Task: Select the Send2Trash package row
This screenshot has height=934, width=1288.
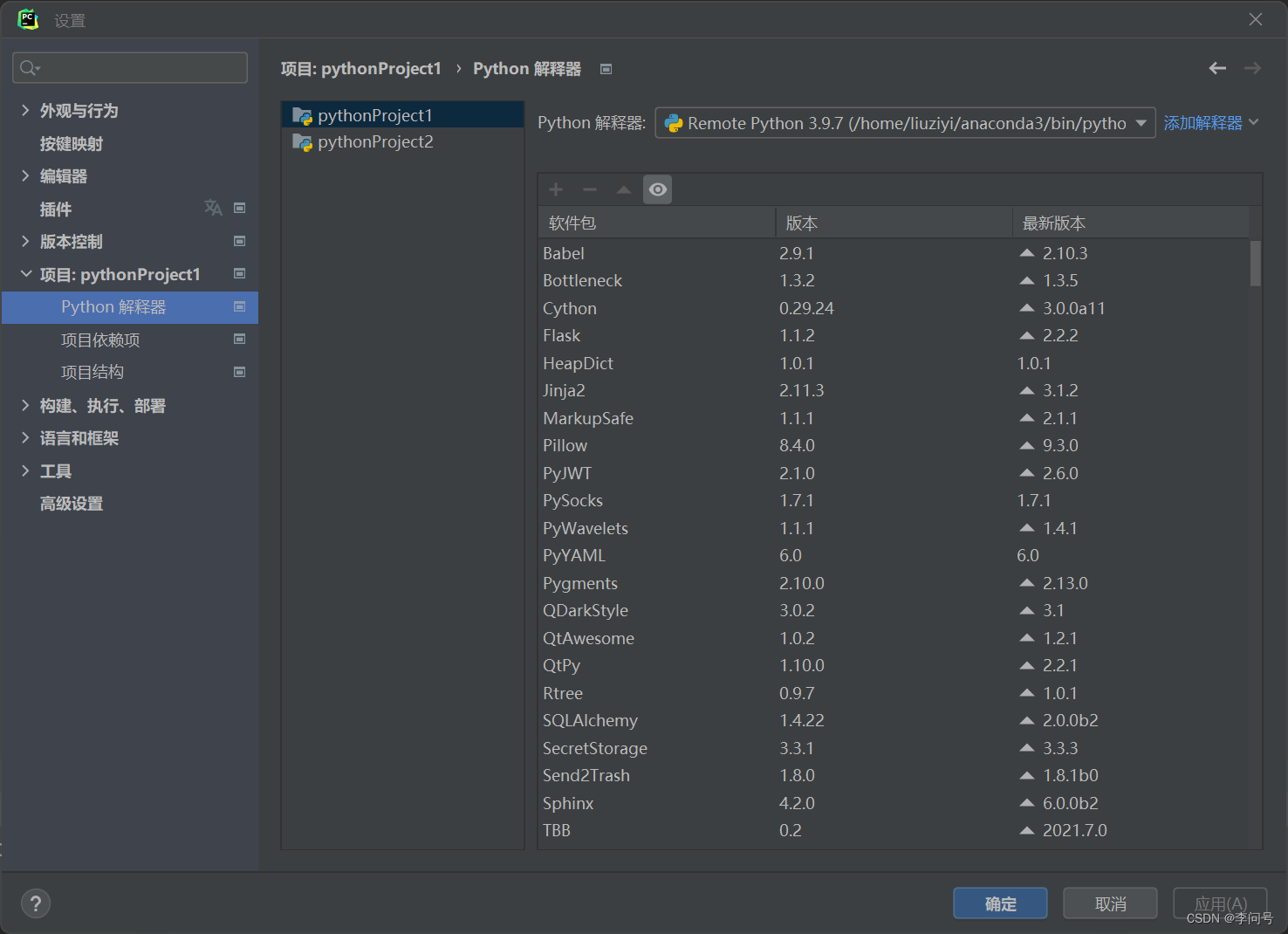Action: (x=894, y=775)
